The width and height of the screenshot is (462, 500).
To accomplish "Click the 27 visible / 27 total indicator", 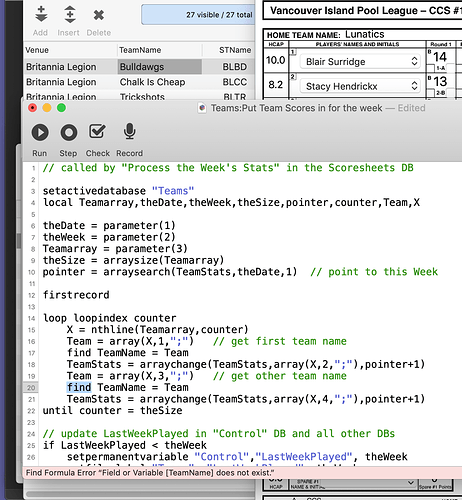I will pyautogui.click(x=198, y=15).
